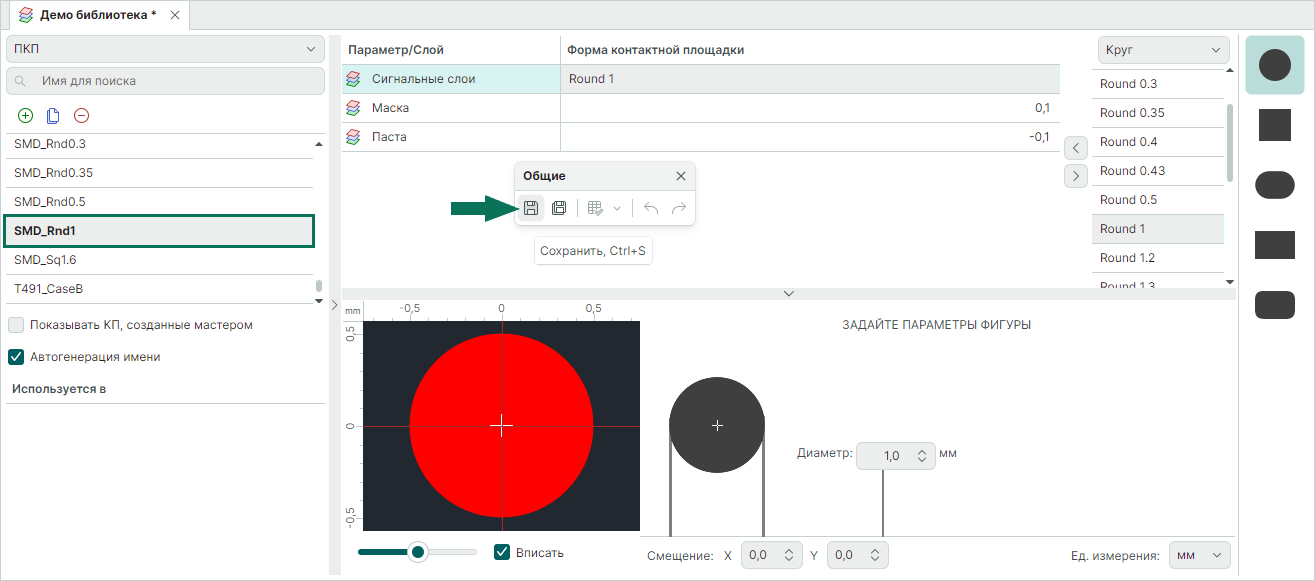Screen dimensions: 1315x581
Task: Click the Save icon in Общие toolbar
Action: [x=531, y=208]
